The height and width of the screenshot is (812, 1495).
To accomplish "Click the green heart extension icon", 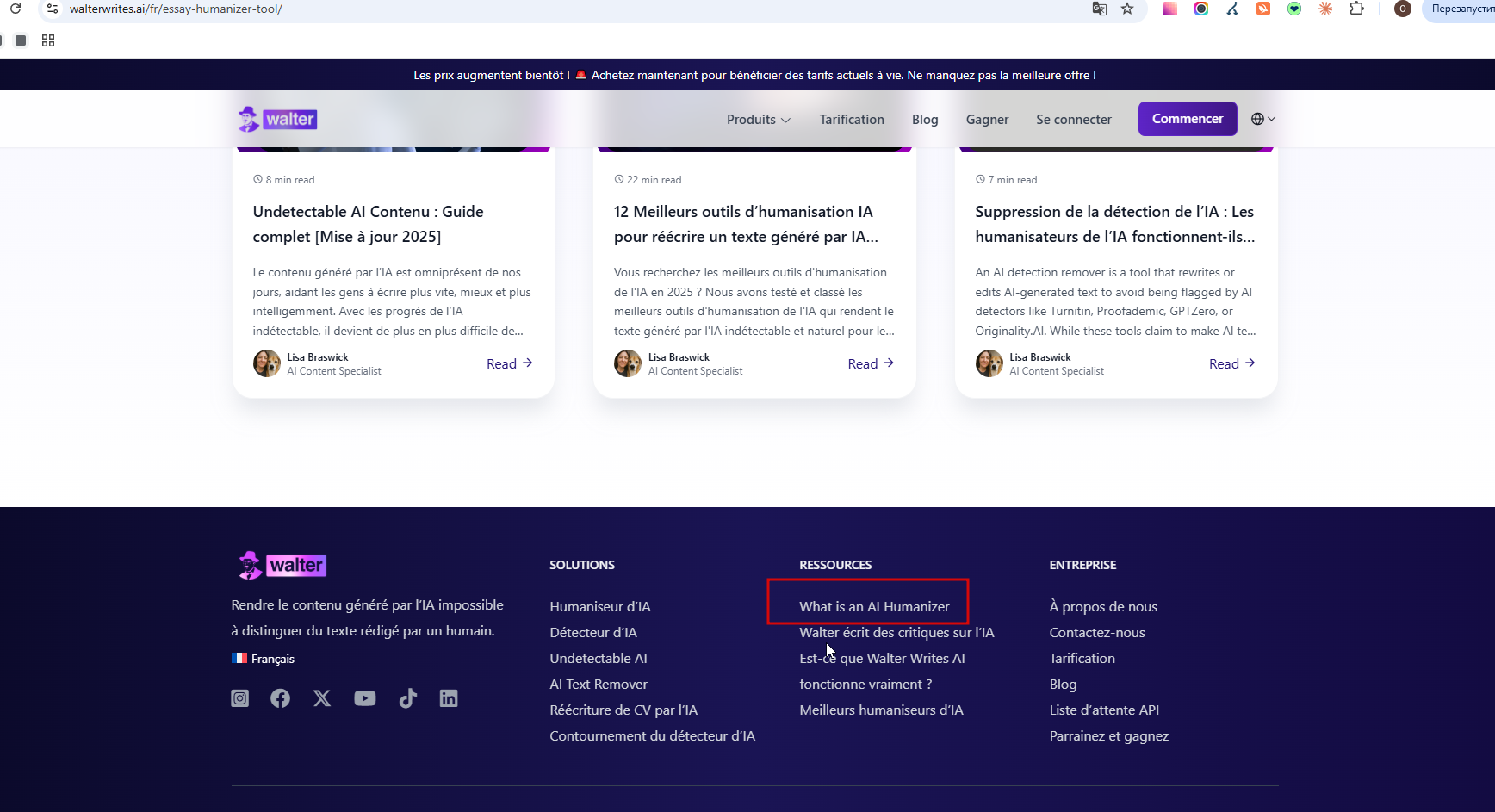I will point(1294,9).
